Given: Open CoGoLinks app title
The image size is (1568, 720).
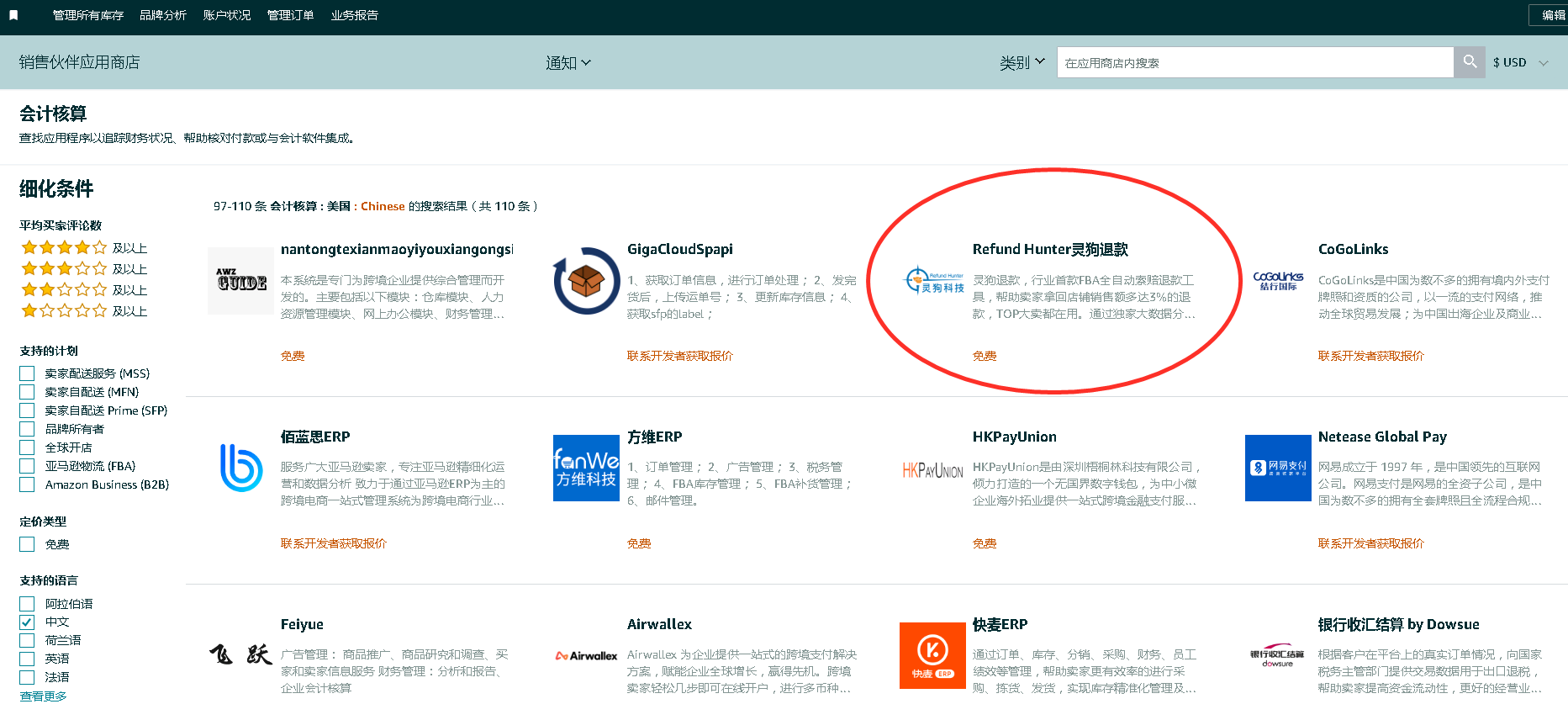Looking at the screenshot, I should coord(1354,249).
